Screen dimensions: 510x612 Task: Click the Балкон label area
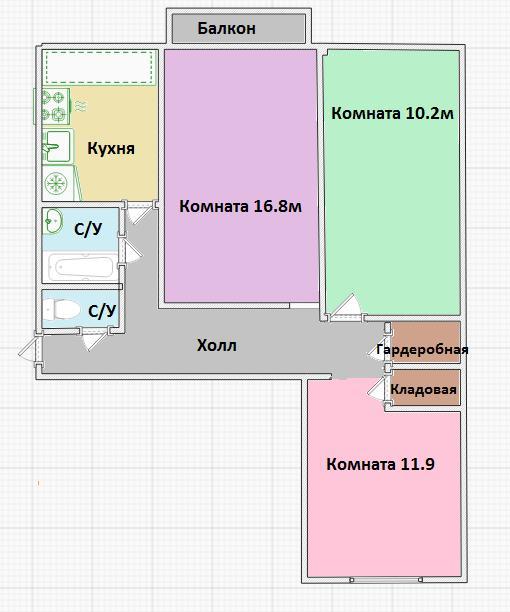pyautogui.click(x=238, y=28)
